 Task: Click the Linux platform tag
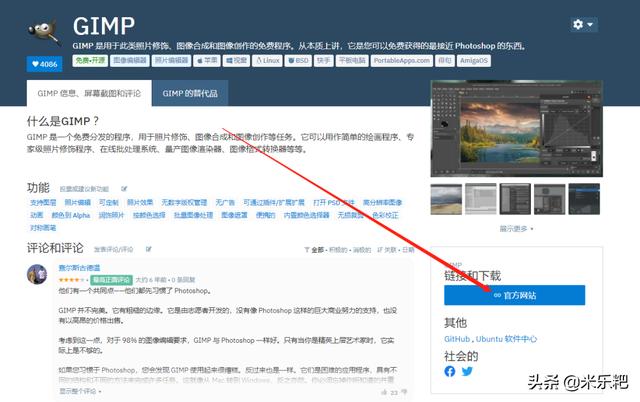coord(267,60)
